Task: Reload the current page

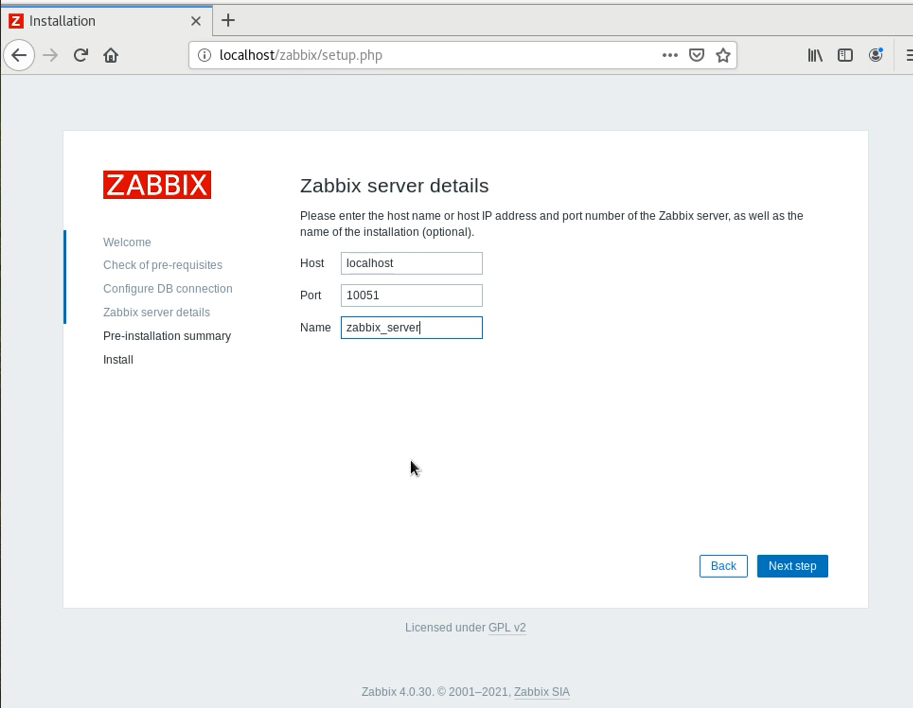Action: [81, 55]
